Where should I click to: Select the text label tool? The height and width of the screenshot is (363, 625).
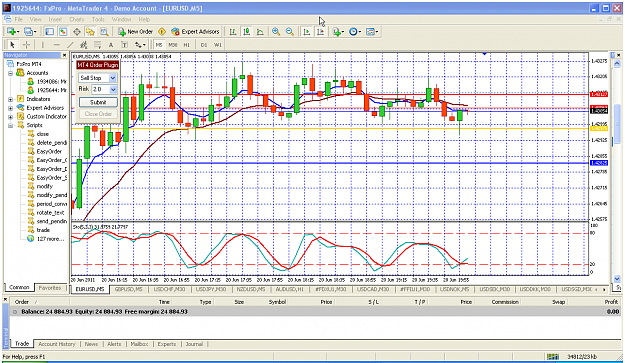pyautogui.click(x=124, y=45)
